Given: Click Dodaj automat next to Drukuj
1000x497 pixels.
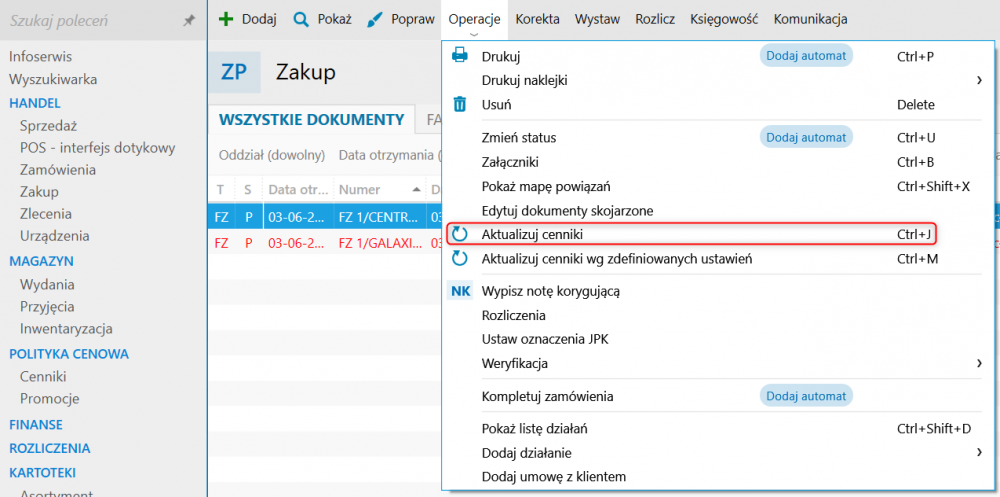Looking at the screenshot, I should [x=806, y=56].
